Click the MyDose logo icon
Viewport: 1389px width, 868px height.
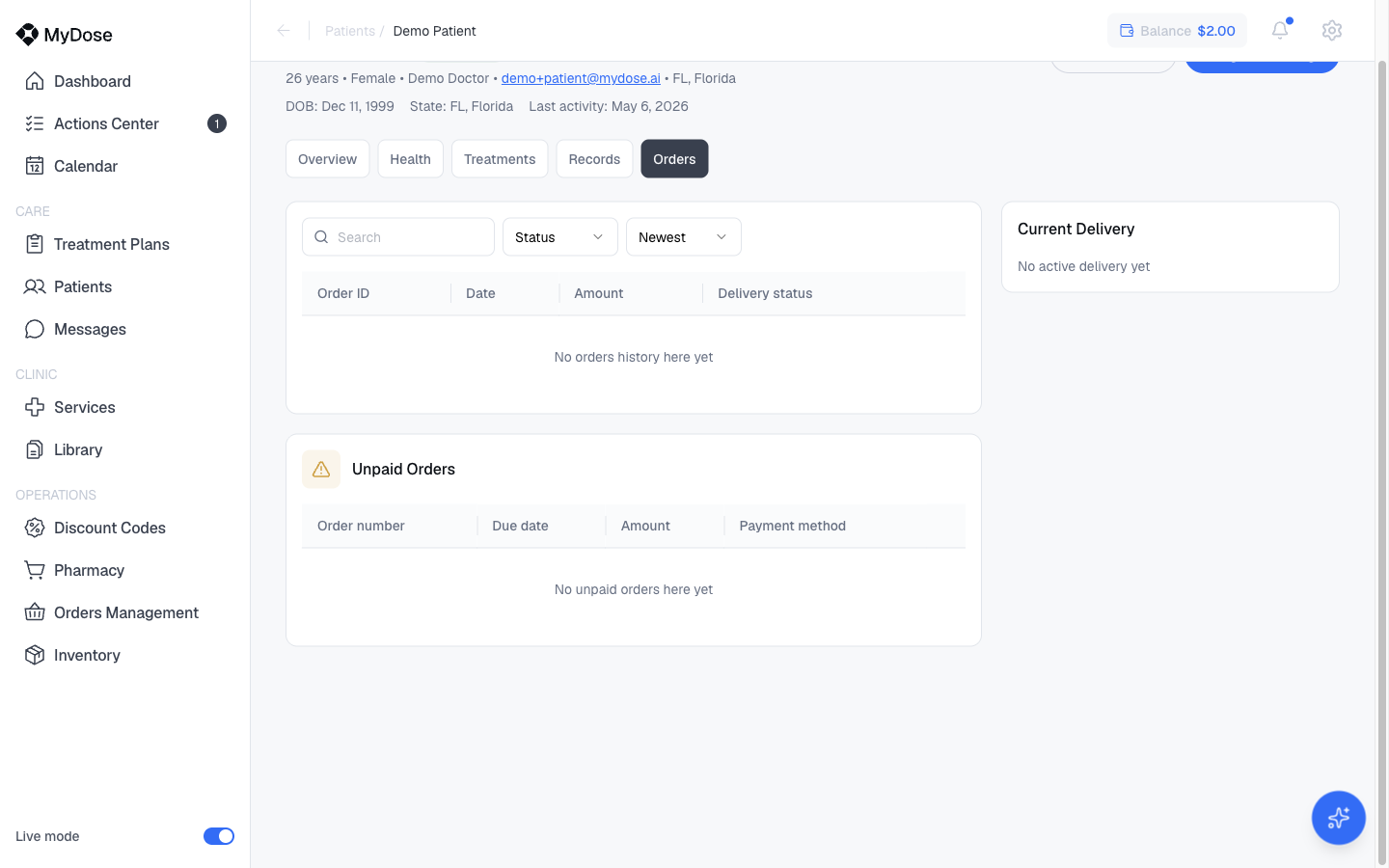27,35
